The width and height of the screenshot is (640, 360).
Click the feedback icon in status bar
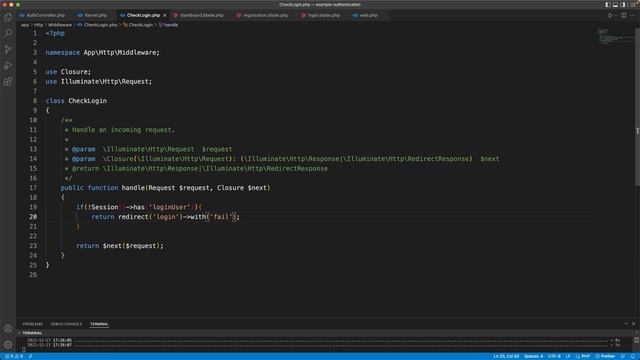pyautogui.click(x=623, y=356)
